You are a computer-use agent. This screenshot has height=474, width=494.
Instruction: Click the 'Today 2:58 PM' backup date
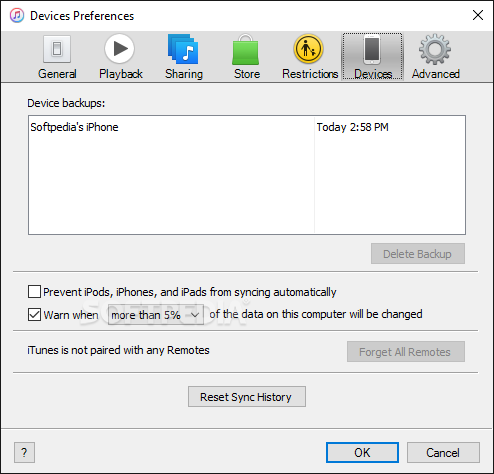tap(352, 127)
